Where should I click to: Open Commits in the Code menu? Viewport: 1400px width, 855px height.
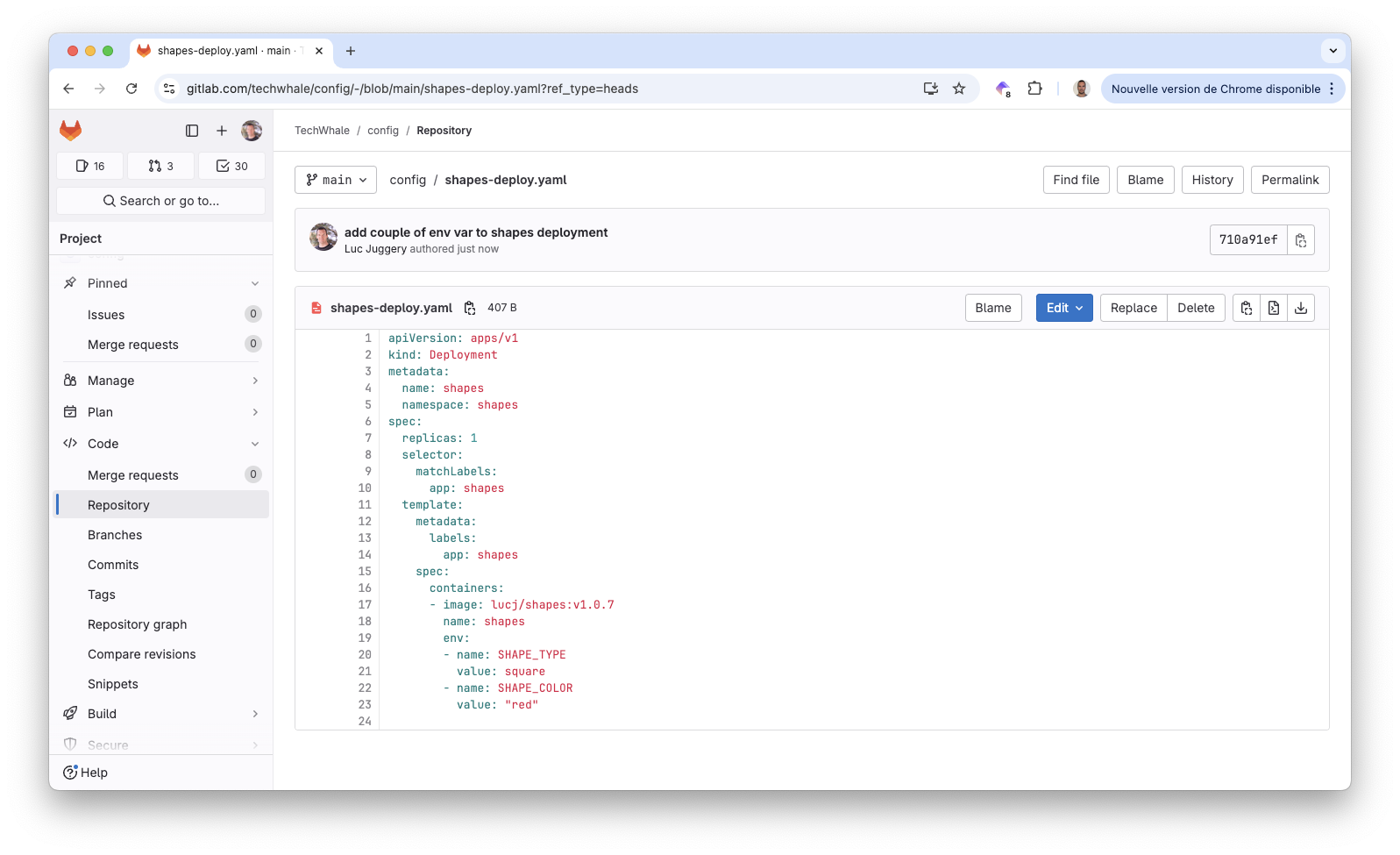click(x=113, y=565)
